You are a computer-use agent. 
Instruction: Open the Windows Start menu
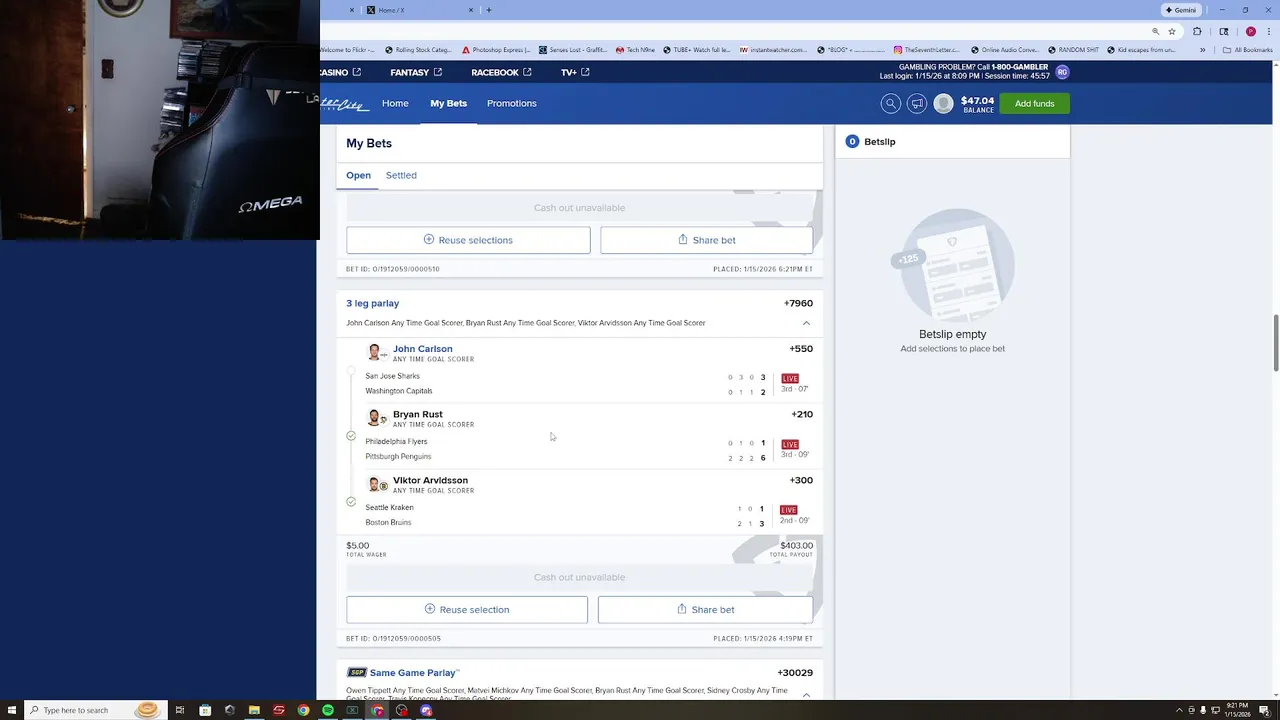[11, 710]
